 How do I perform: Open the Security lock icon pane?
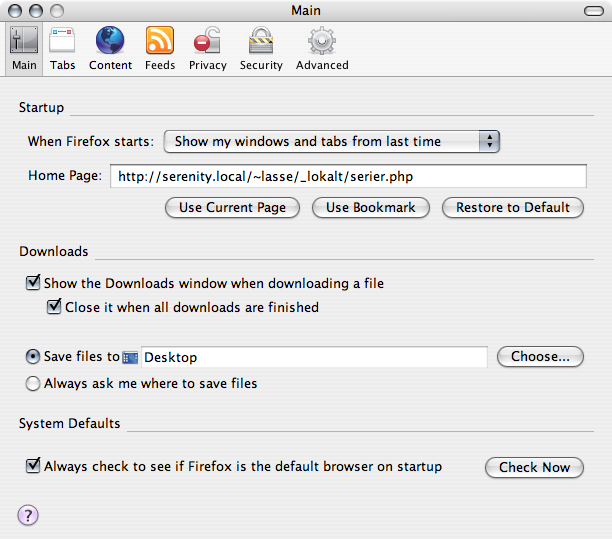coord(261,48)
